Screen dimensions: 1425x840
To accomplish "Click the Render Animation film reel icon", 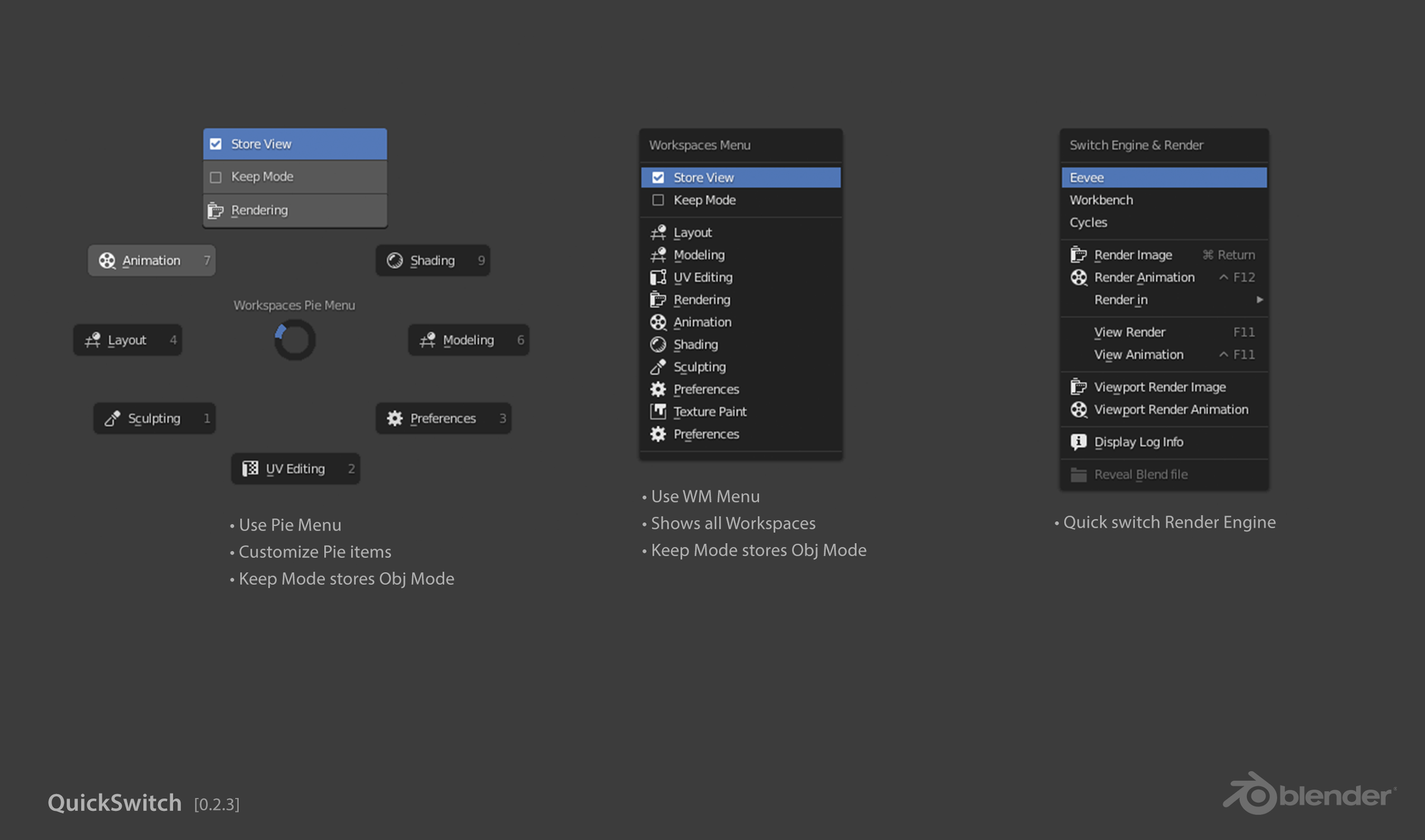I will (1078, 277).
